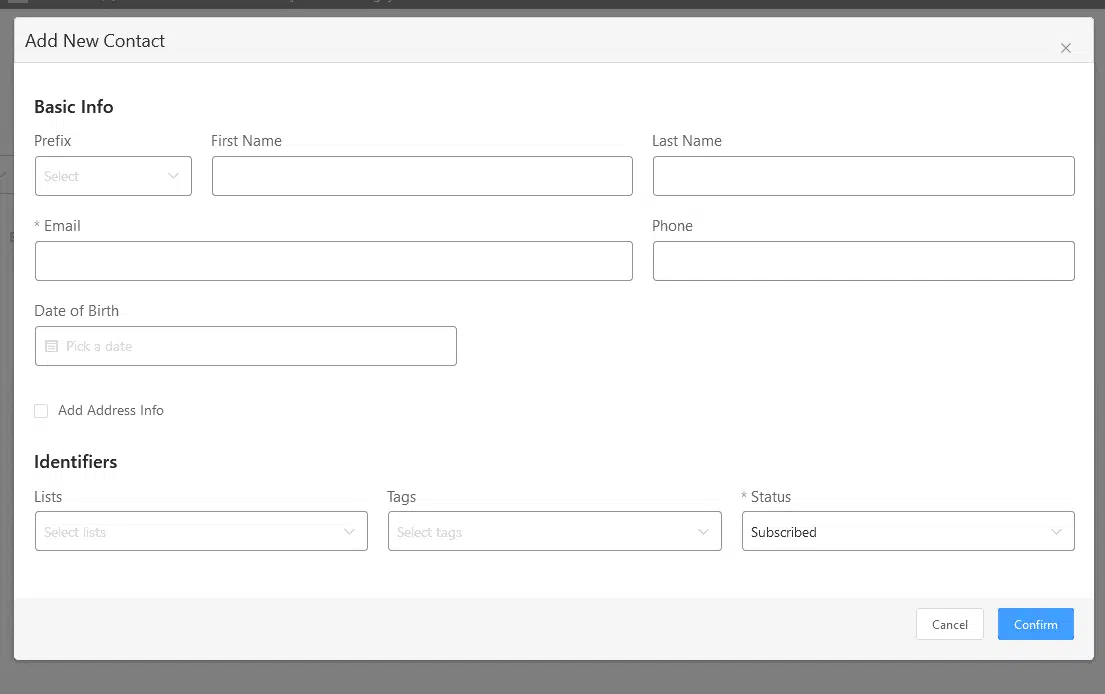
Task: Enable the Add Address Info checkbox
Action: (x=41, y=411)
